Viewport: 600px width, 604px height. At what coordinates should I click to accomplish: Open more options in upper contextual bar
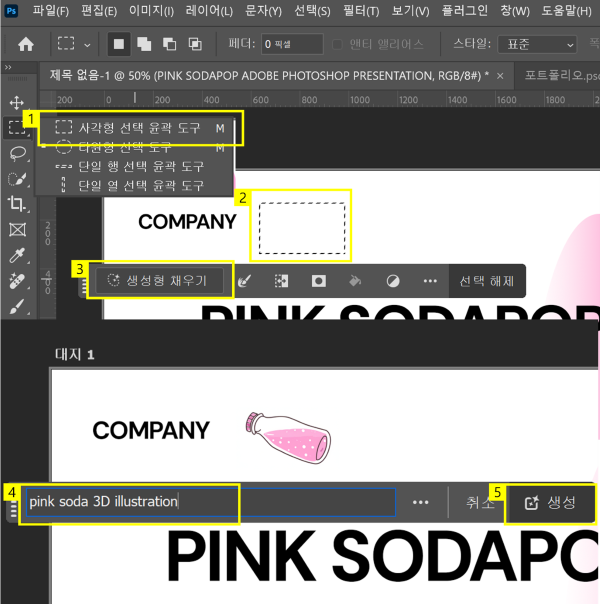[430, 281]
